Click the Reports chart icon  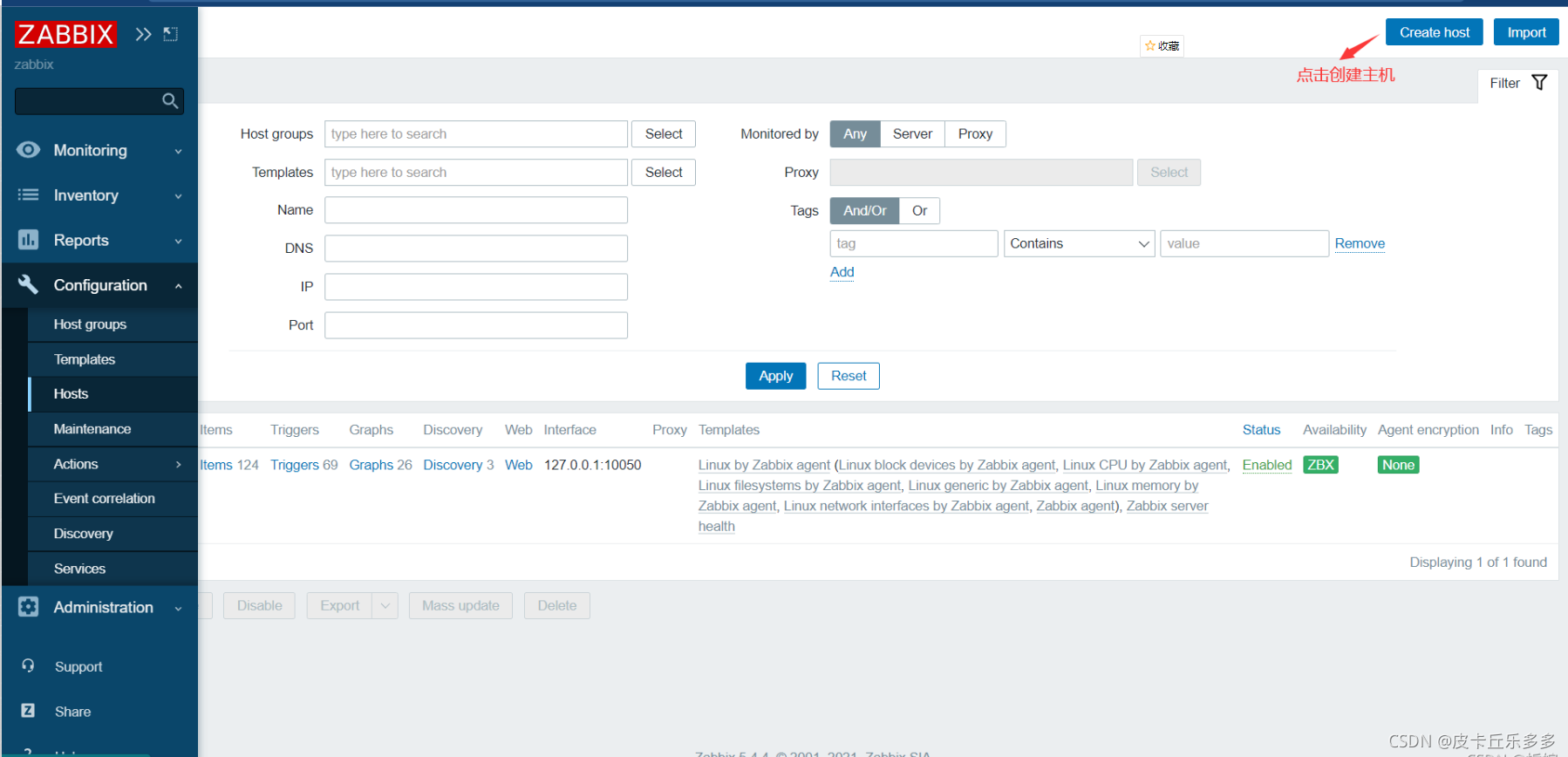pyautogui.click(x=28, y=240)
